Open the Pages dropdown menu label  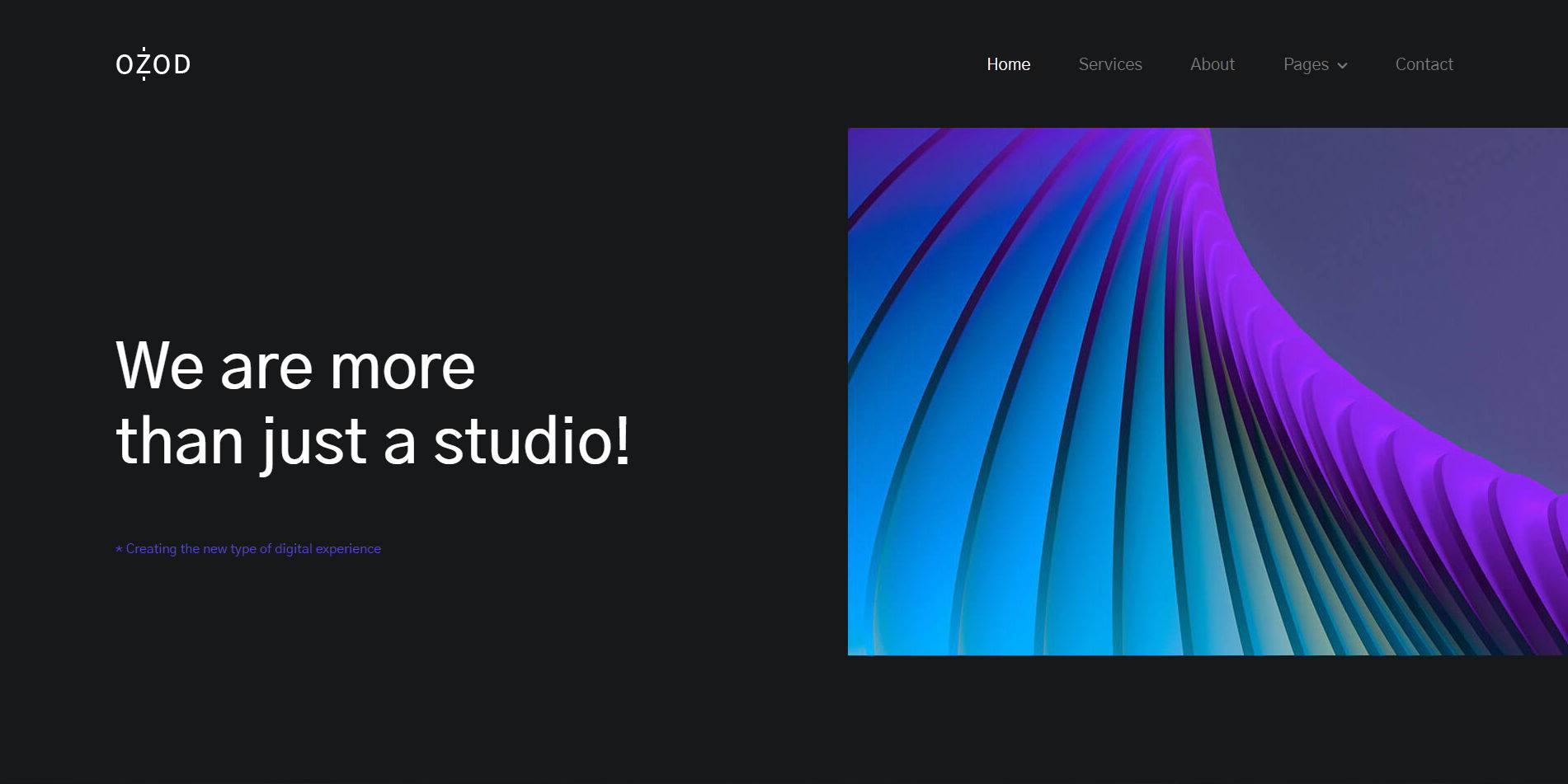(x=1305, y=64)
